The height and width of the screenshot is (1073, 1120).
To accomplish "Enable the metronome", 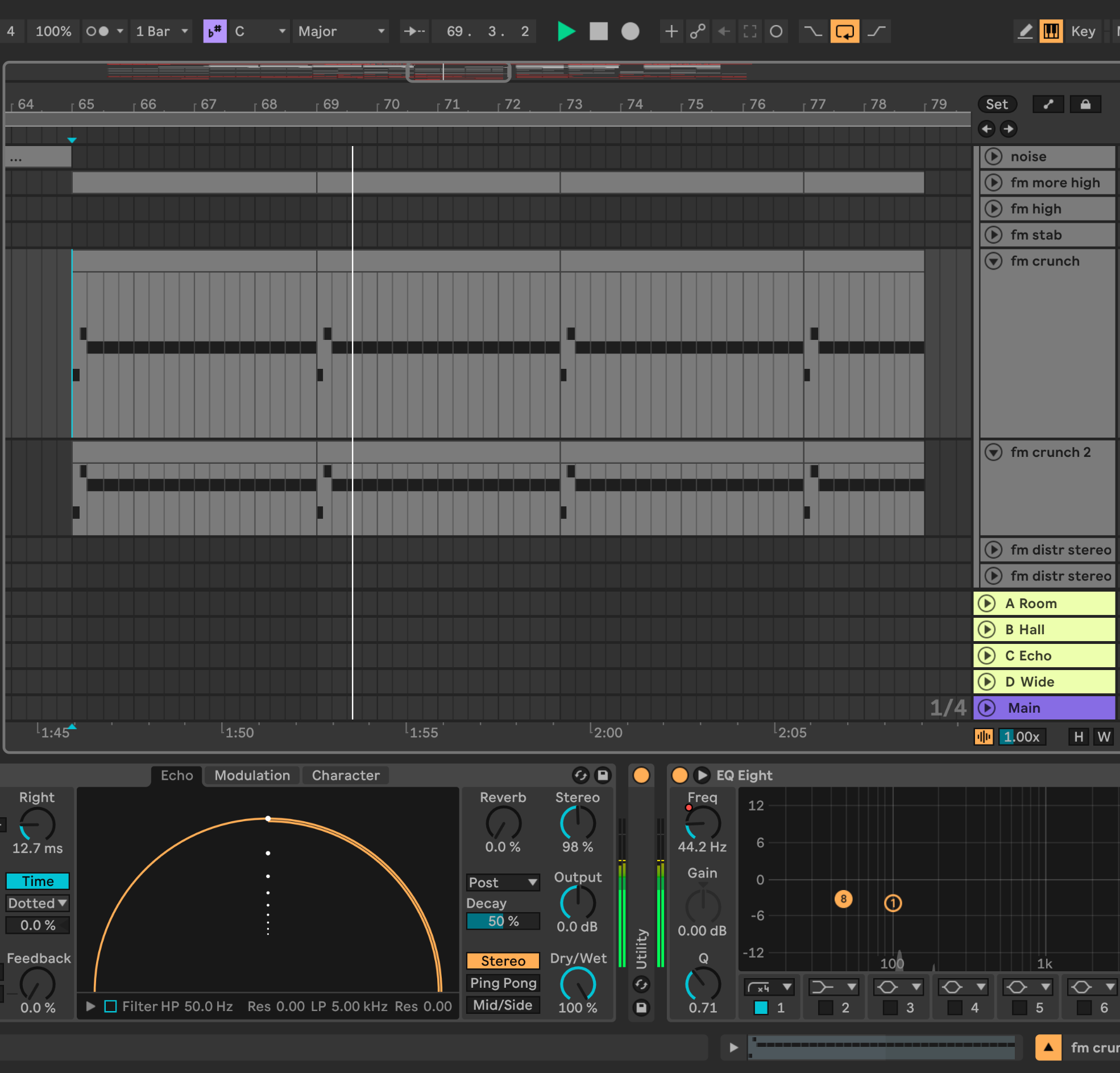I will pyautogui.click(x=98, y=31).
